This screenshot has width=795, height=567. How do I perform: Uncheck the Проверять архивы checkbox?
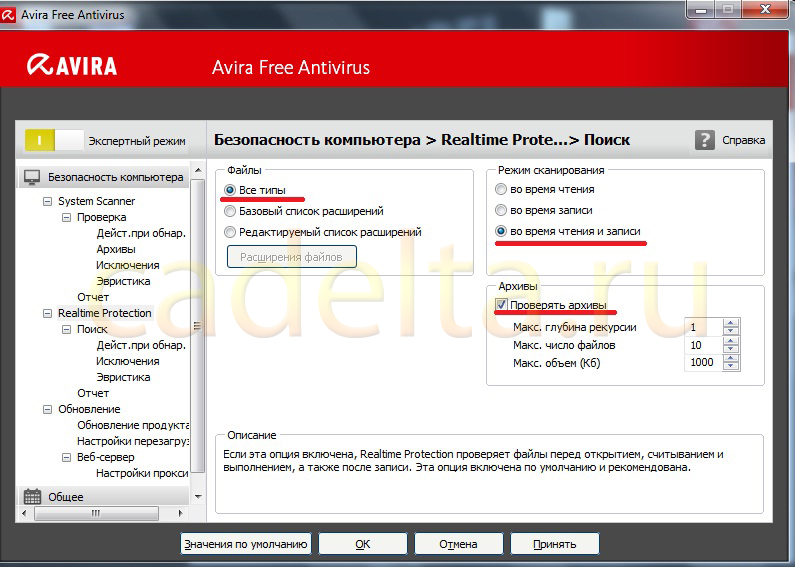(x=501, y=305)
